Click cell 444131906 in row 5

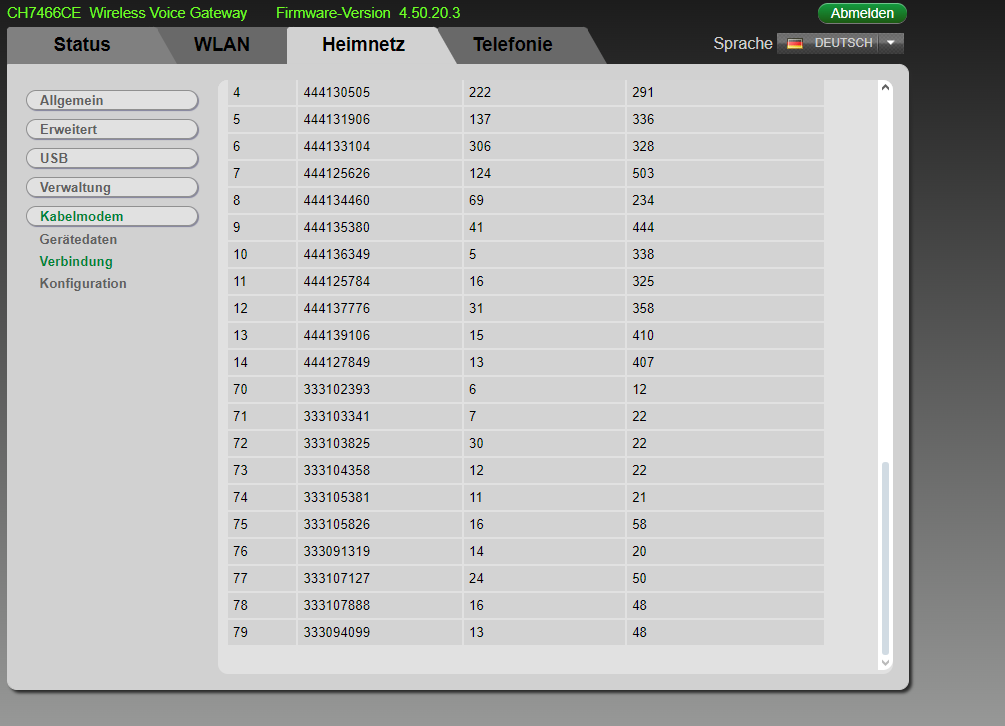[379, 119]
